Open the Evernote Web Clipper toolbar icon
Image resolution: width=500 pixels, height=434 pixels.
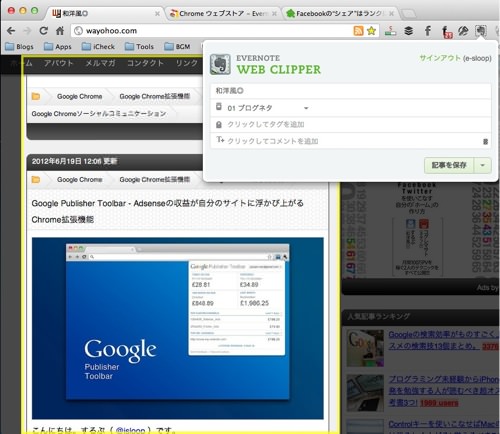480,31
